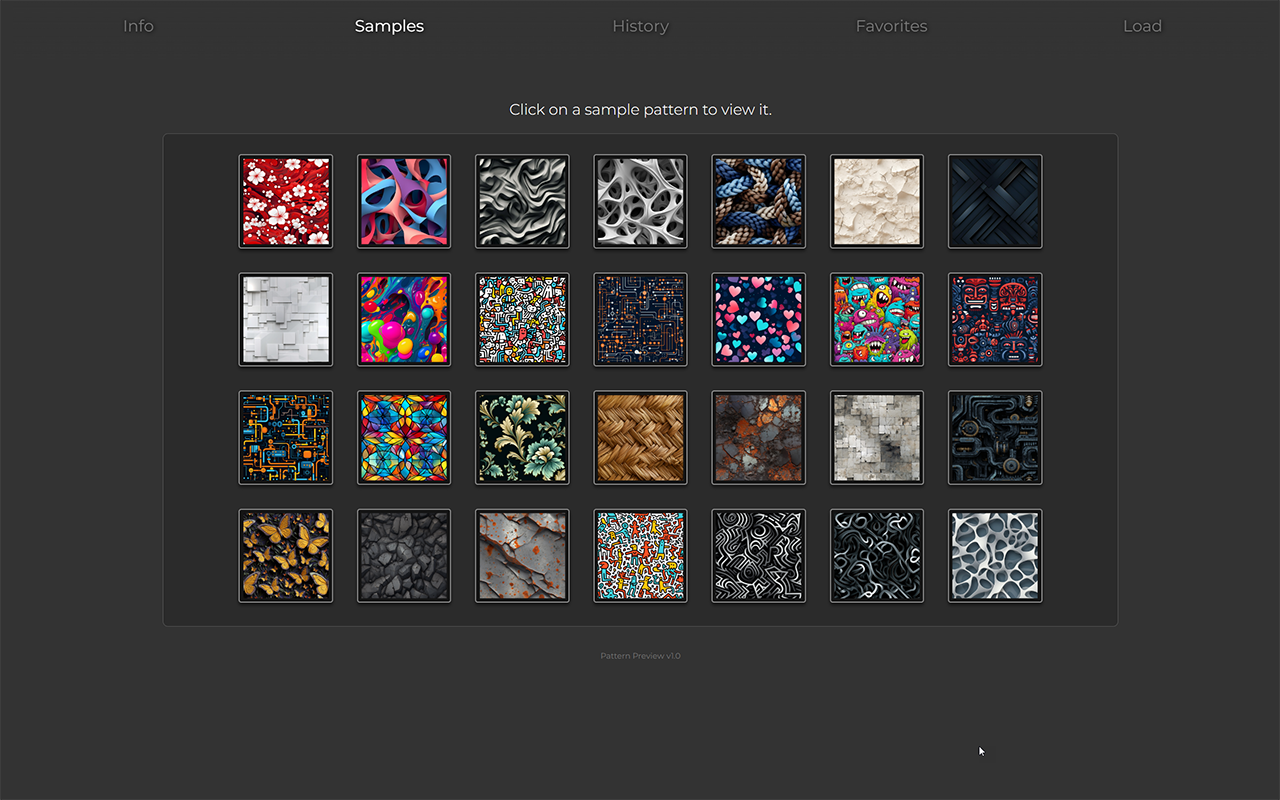Select the crumpled cream paper texture
The image size is (1280, 800).
point(876,201)
